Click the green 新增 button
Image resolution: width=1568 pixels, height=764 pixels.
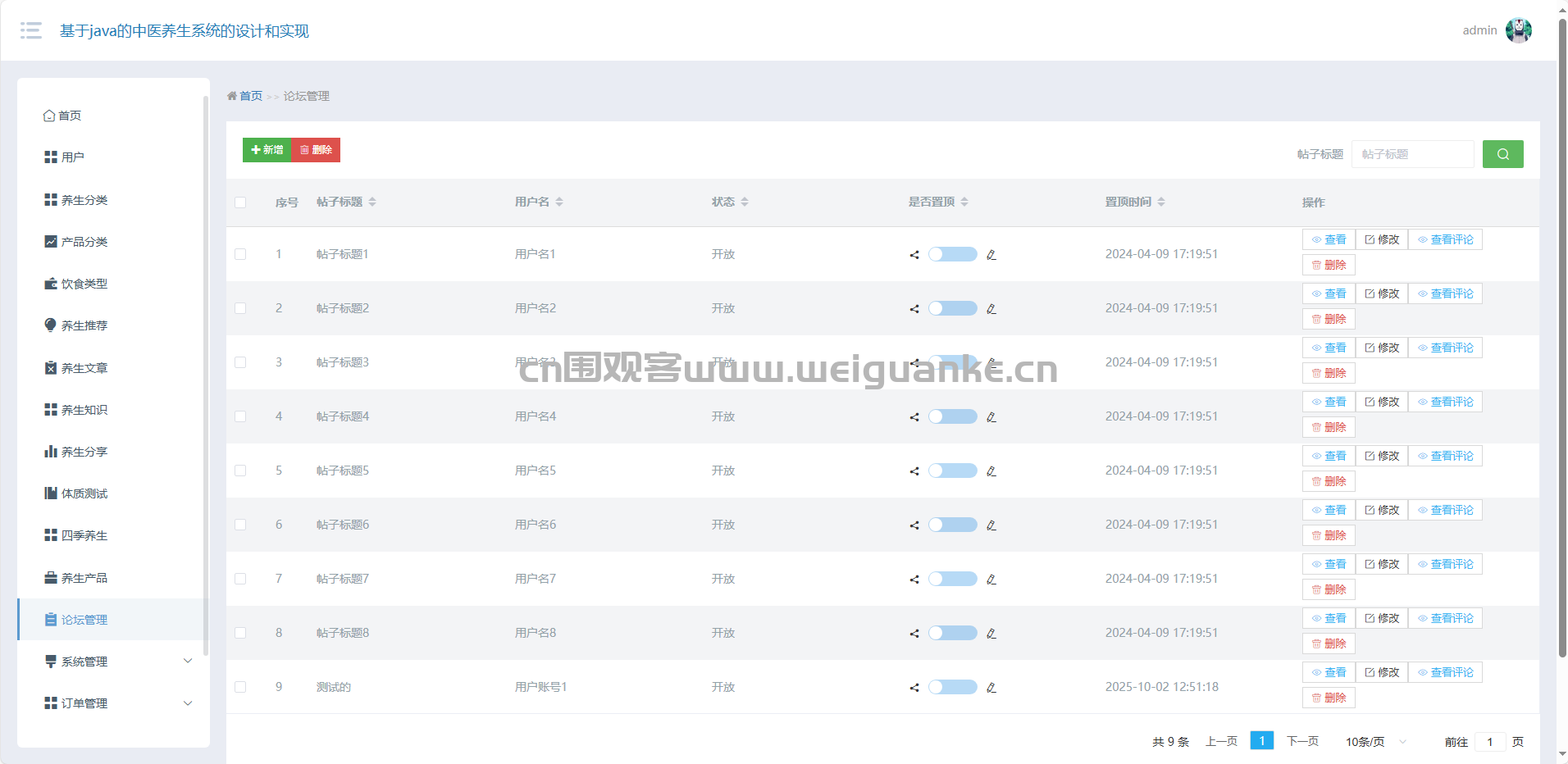click(267, 150)
